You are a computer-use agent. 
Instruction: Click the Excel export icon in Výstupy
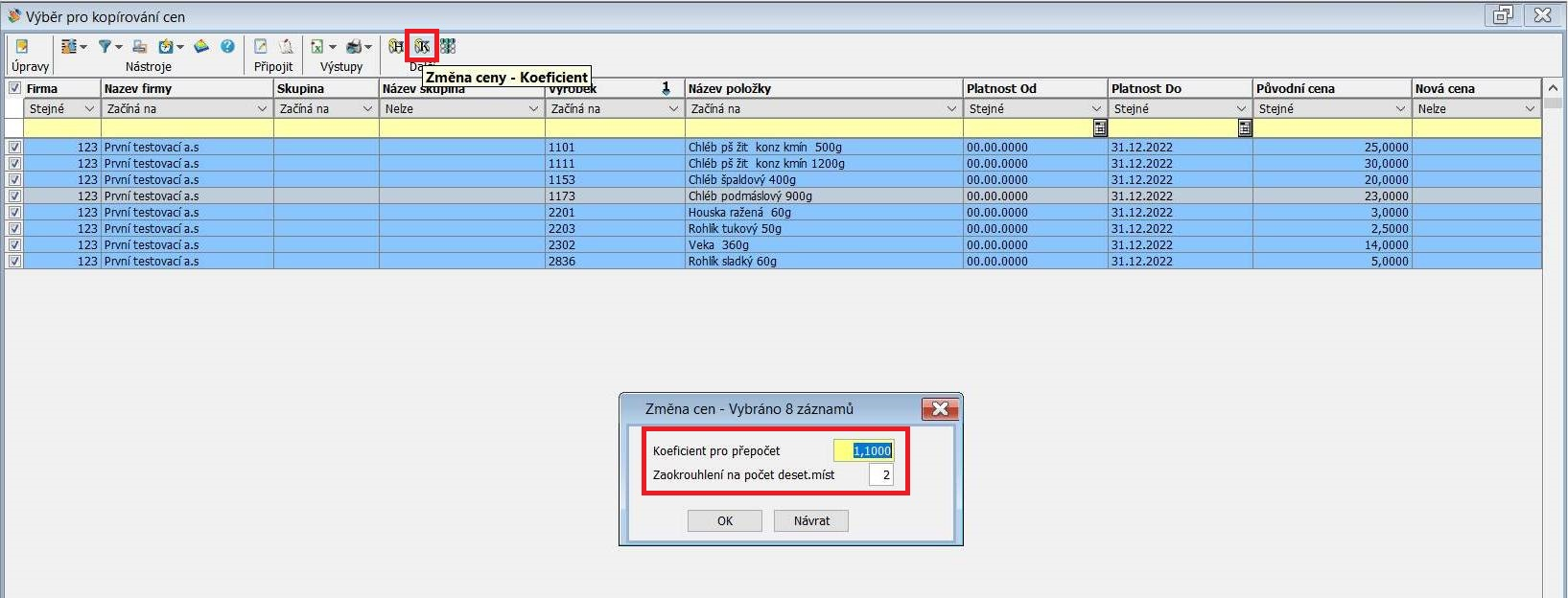(x=317, y=46)
